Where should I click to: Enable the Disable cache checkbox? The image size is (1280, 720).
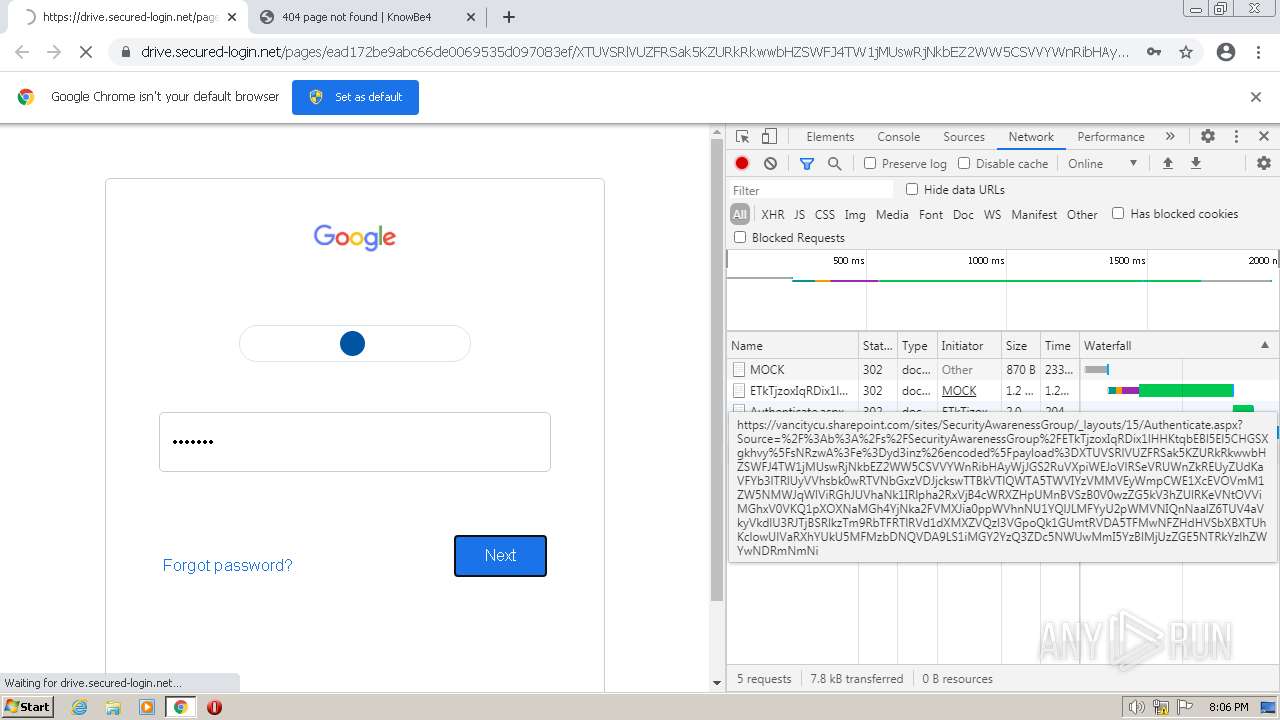click(964, 163)
